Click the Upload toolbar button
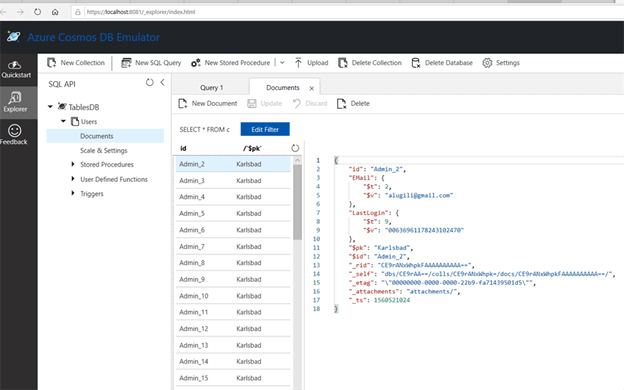 click(311, 63)
